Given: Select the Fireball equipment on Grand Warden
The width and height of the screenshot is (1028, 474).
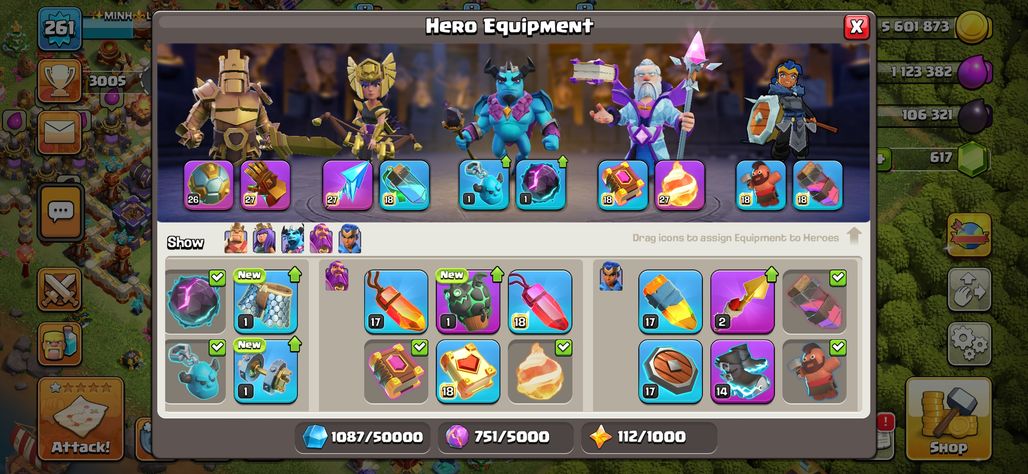Looking at the screenshot, I should [x=679, y=185].
